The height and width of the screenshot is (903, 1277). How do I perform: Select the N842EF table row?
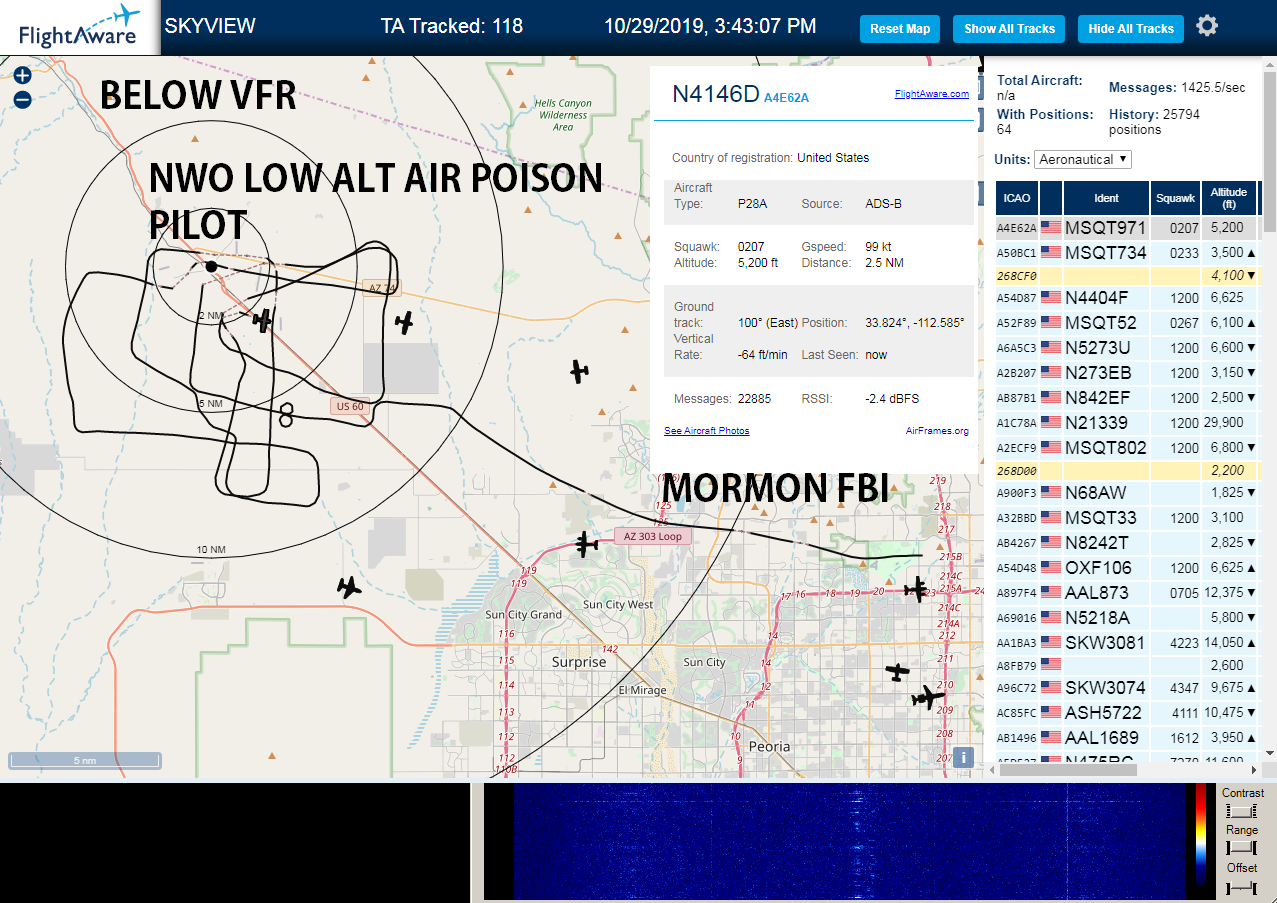(1127, 397)
